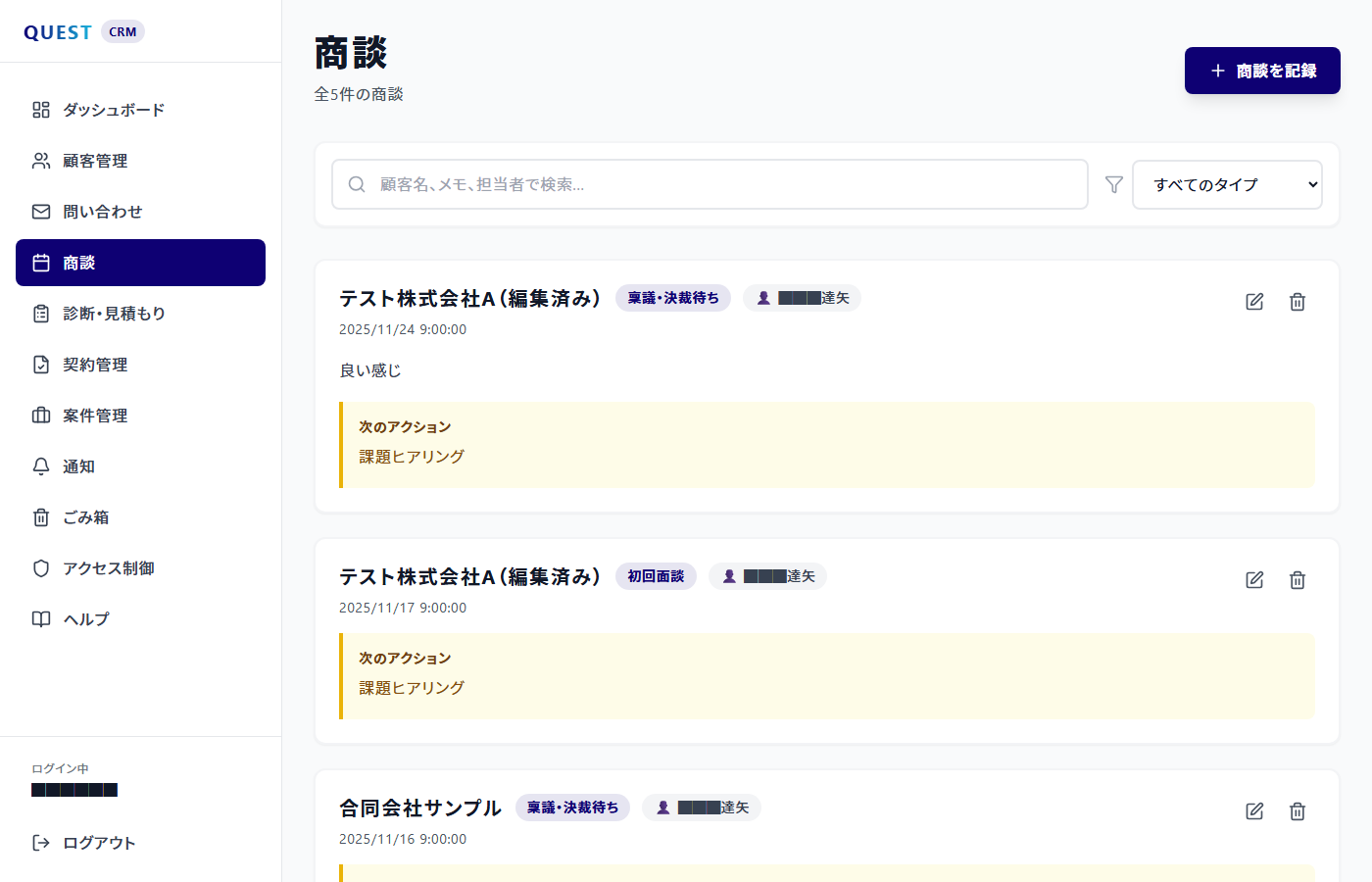
Task: Delete 合同会社サンプル using the trash icon
Action: (x=1298, y=810)
